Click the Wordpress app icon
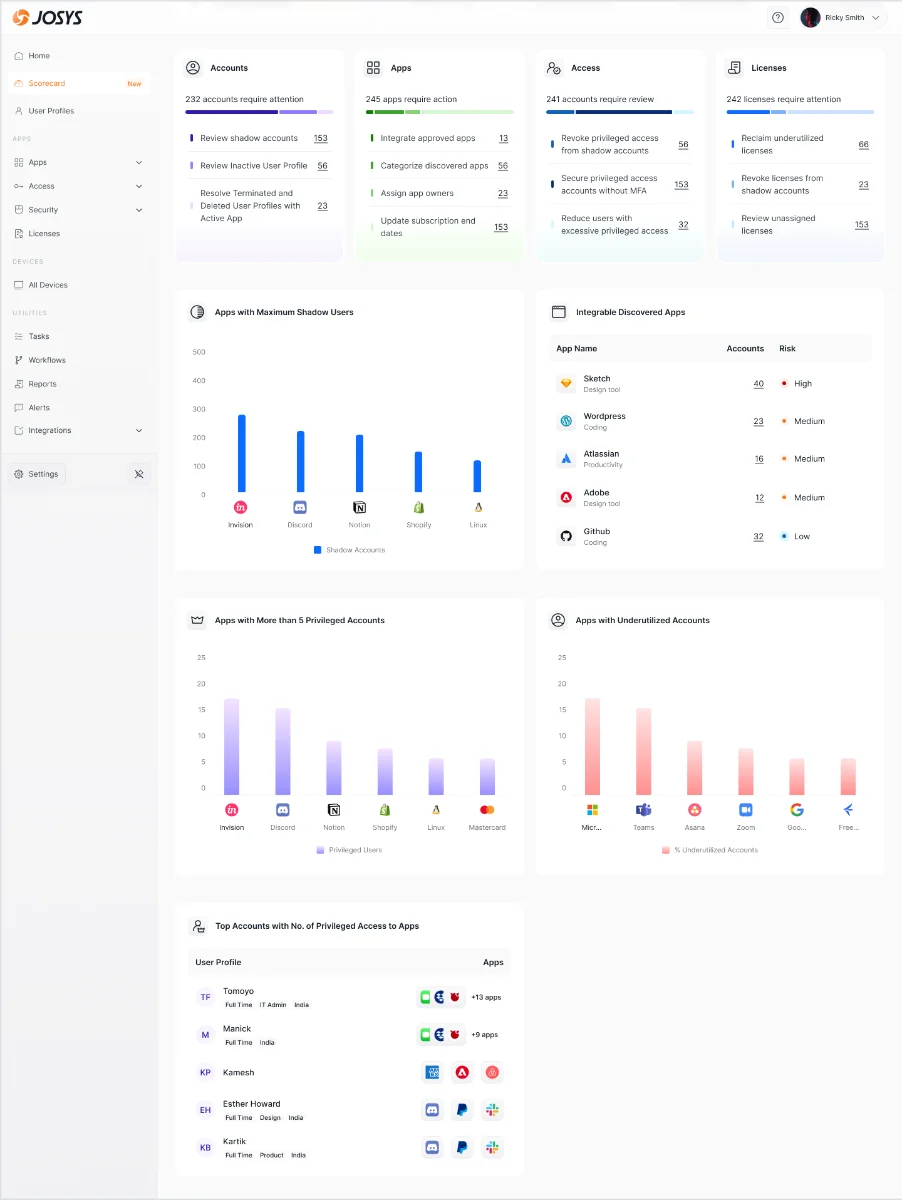902x1200 pixels. pyautogui.click(x=565, y=421)
